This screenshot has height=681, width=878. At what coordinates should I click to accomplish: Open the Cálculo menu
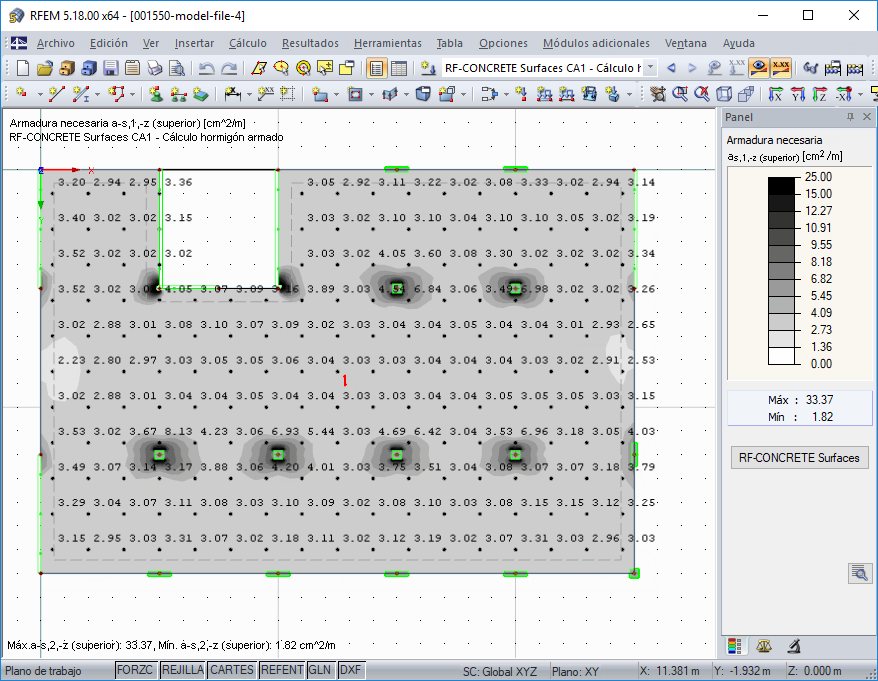click(x=247, y=43)
